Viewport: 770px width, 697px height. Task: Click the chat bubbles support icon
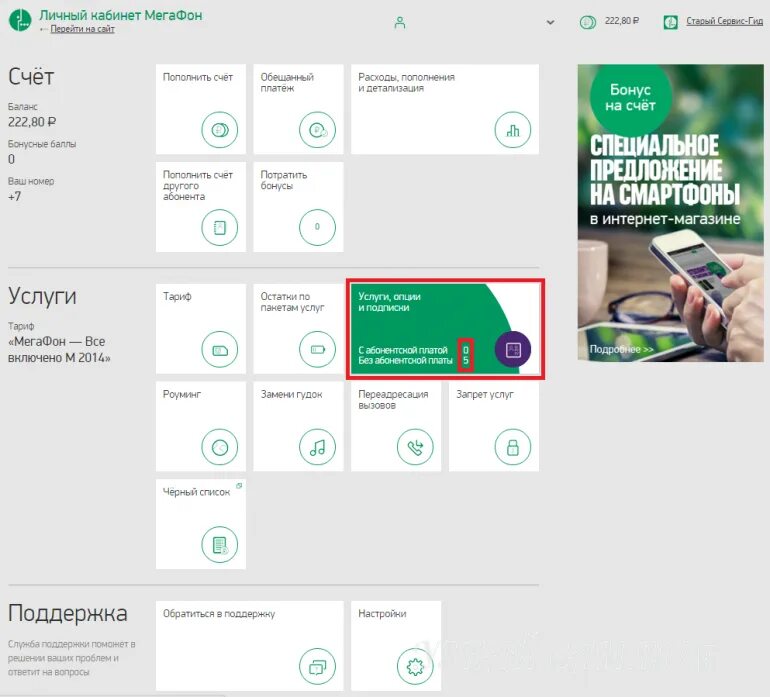point(317,667)
